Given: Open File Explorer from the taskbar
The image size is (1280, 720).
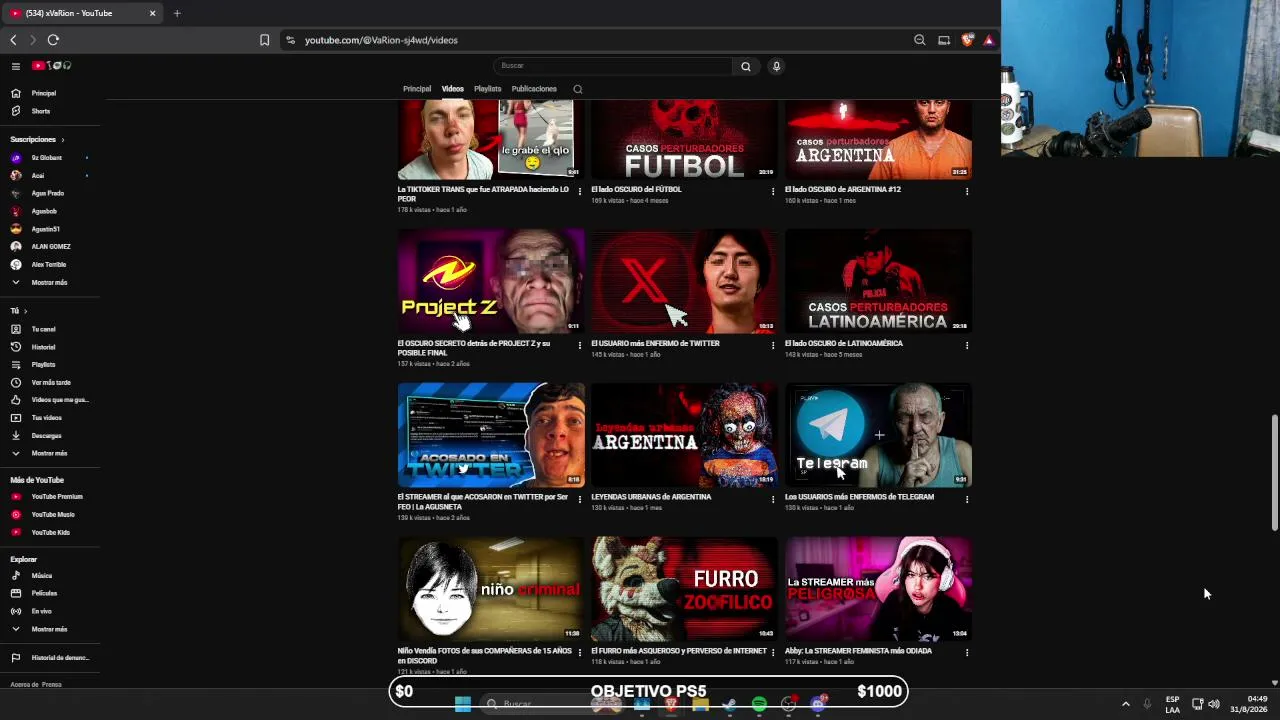Looking at the screenshot, I should click(x=700, y=705).
